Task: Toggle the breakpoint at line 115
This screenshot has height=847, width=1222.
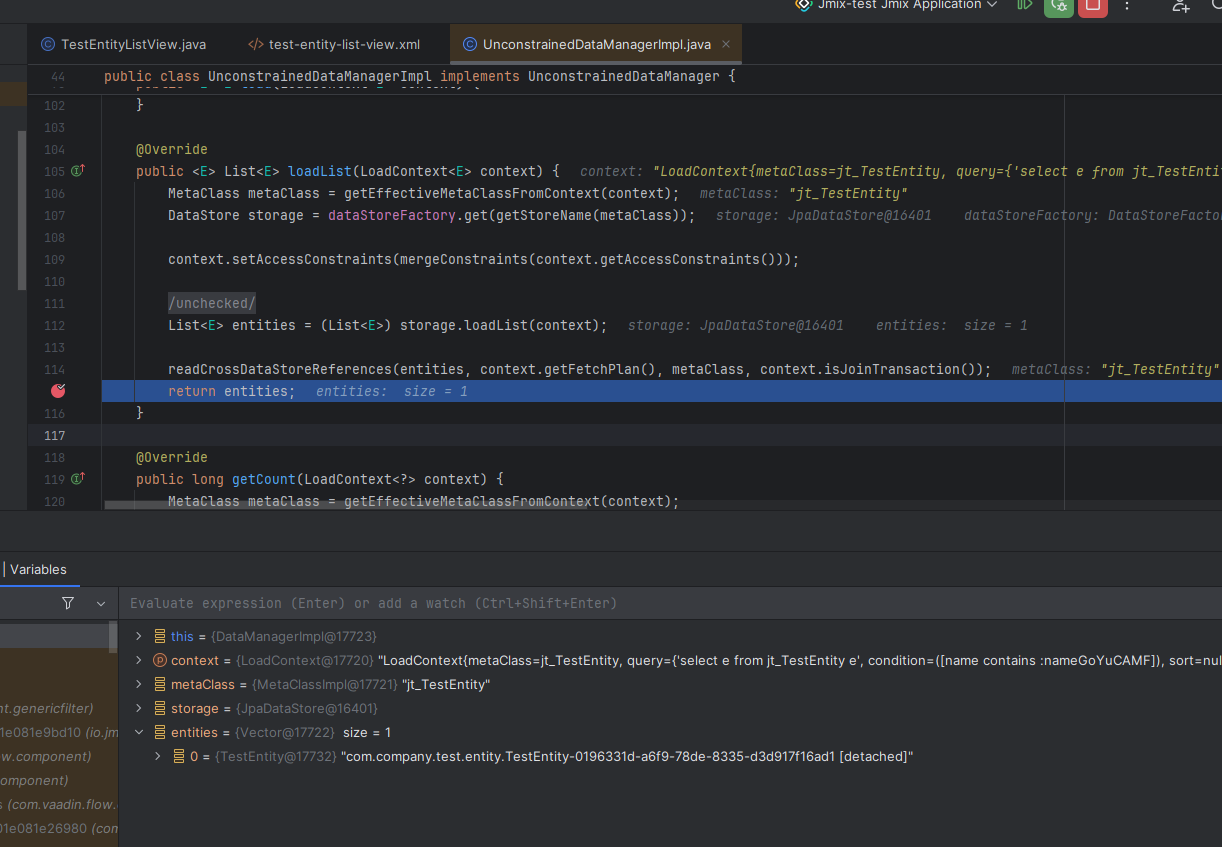Action: (58, 391)
